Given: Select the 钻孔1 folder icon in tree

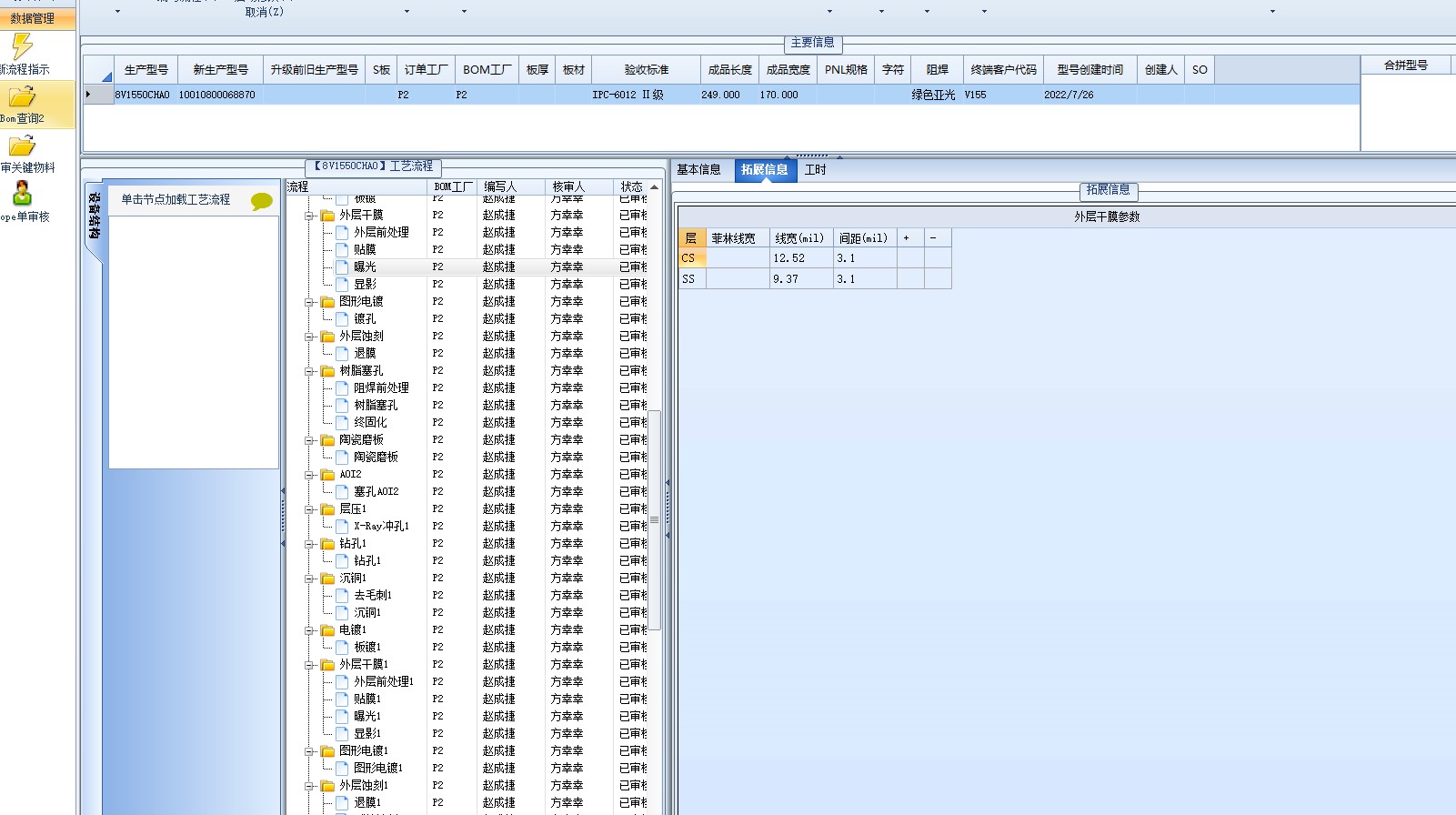Looking at the screenshot, I should [x=327, y=544].
